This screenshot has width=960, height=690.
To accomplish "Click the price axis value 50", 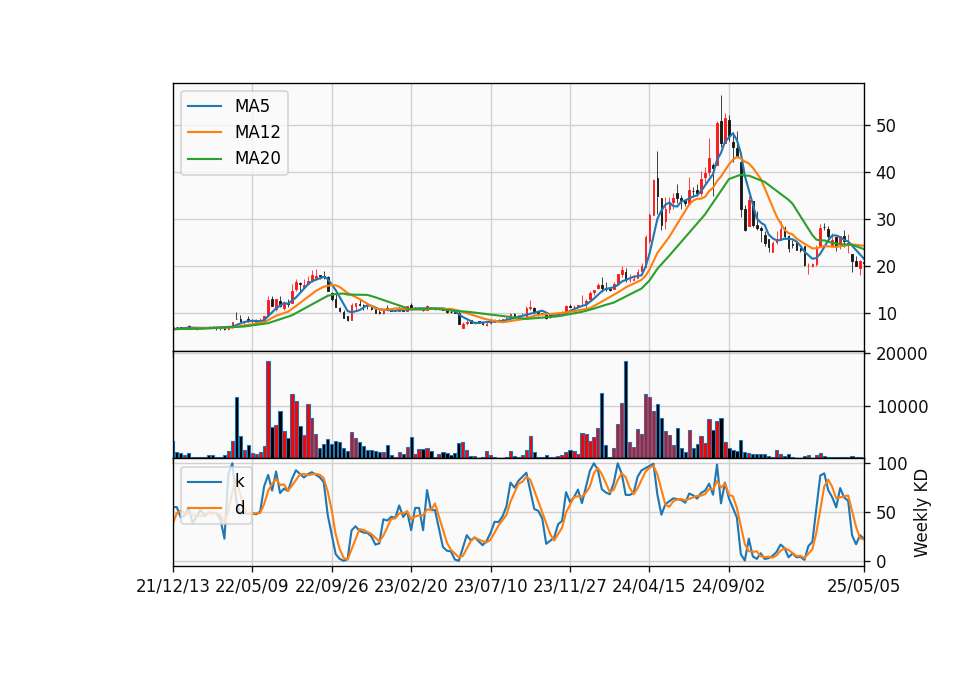I will point(886,126).
